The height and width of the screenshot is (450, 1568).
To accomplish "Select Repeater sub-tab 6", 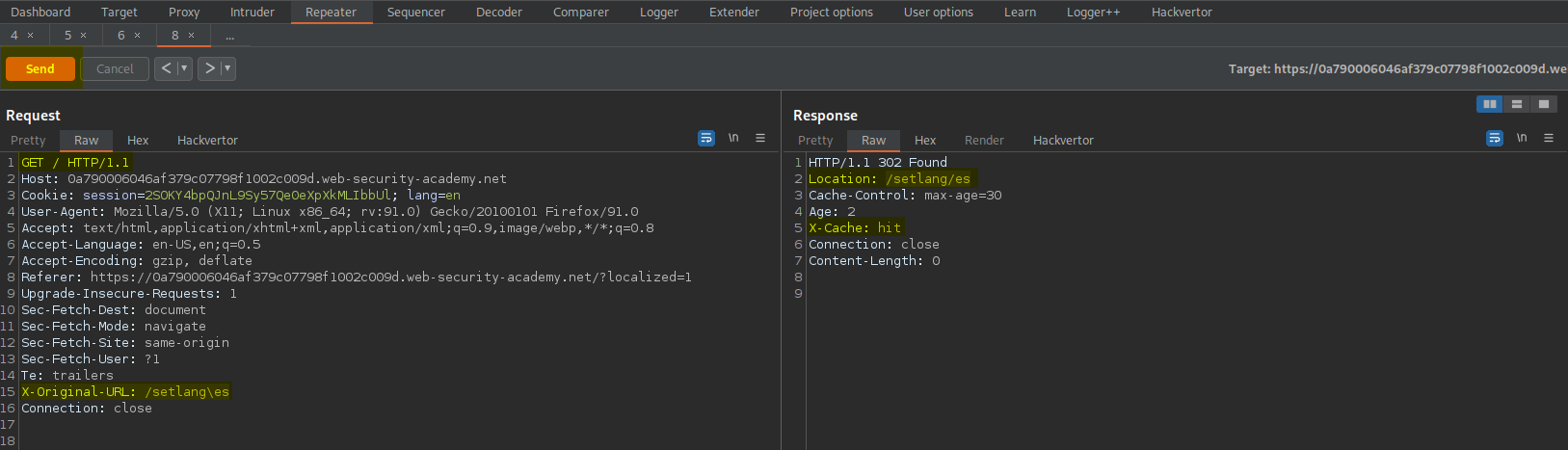I will (x=121, y=35).
